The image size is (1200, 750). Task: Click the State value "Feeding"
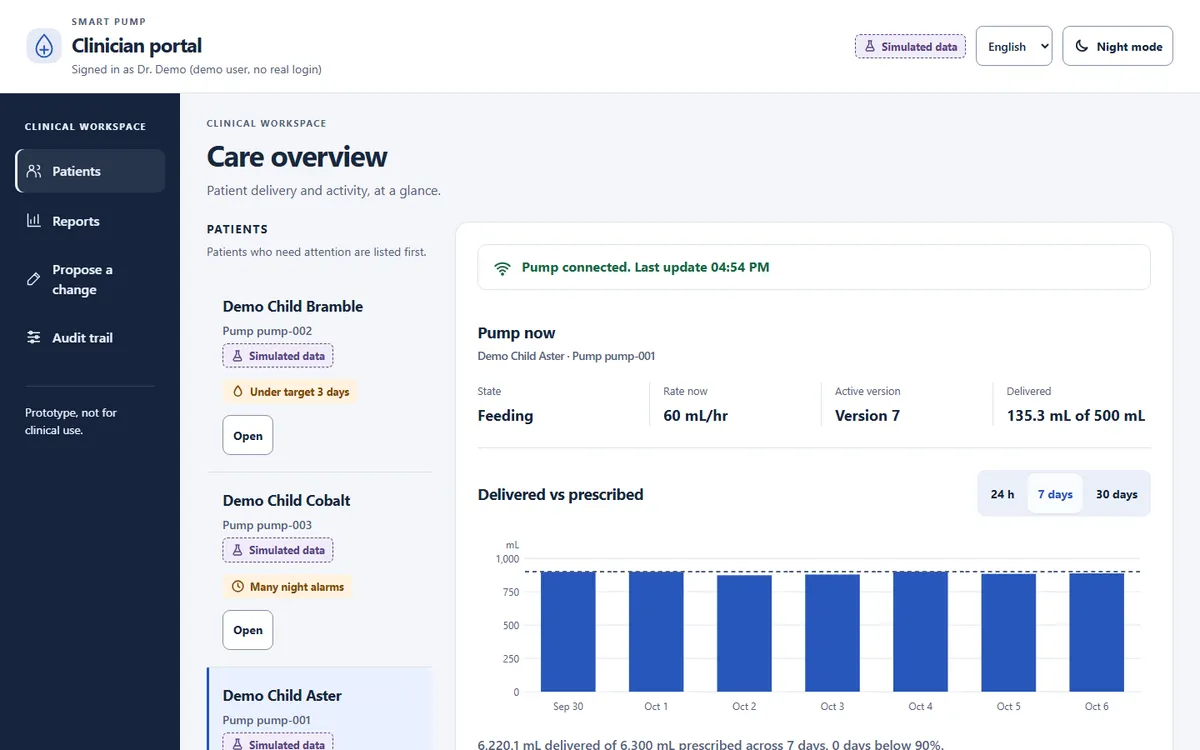(x=506, y=416)
